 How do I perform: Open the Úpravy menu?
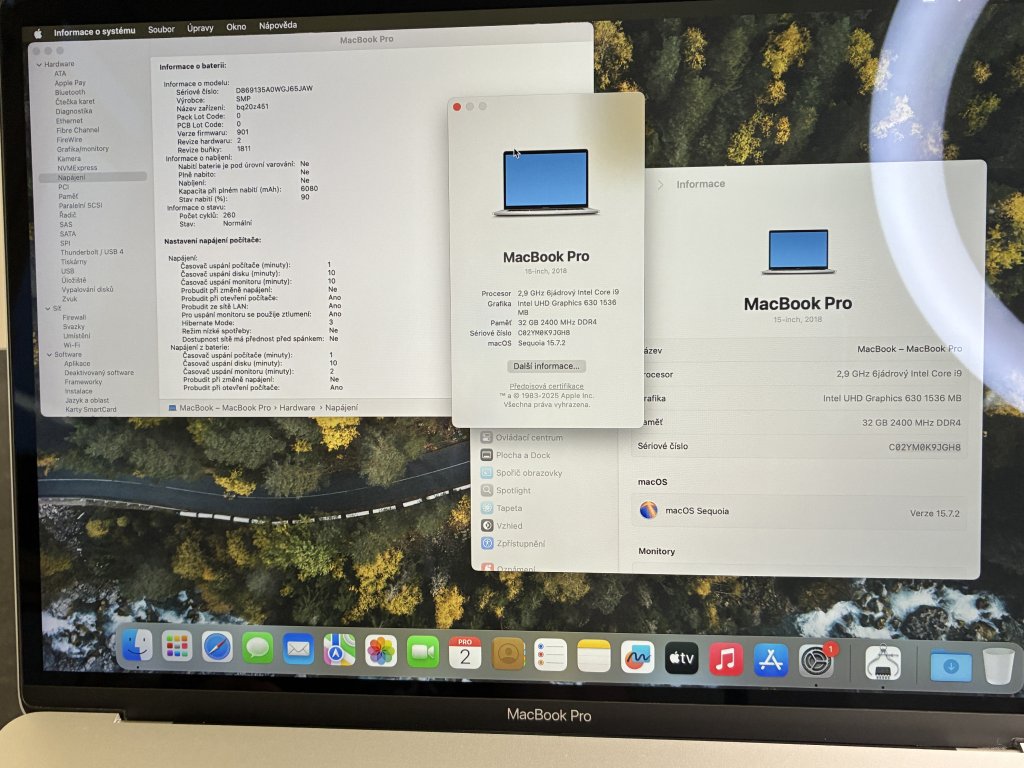tap(200, 28)
